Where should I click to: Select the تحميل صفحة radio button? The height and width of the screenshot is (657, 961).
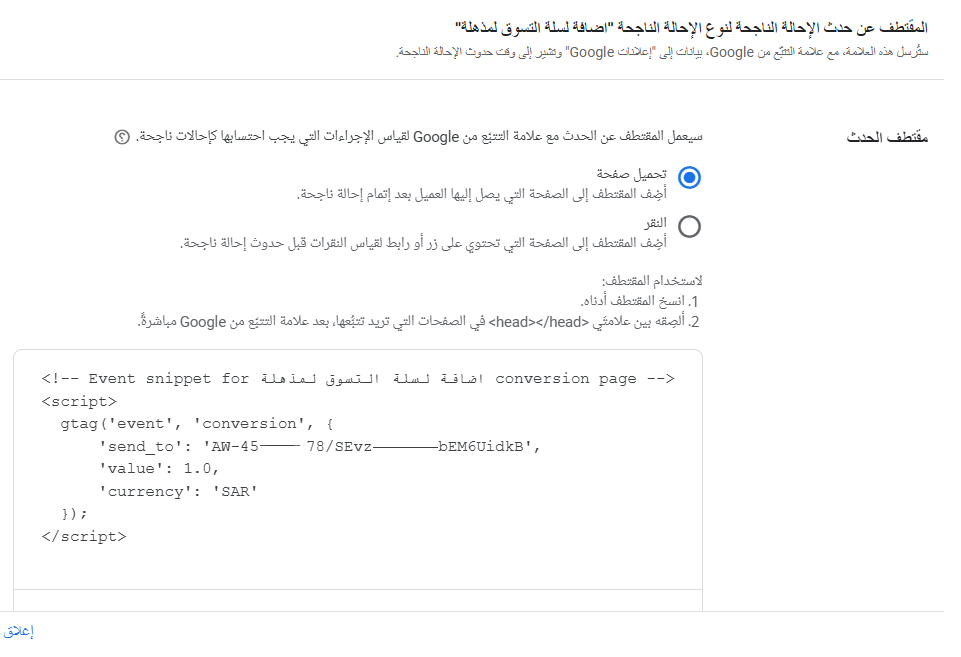coord(689,178)
